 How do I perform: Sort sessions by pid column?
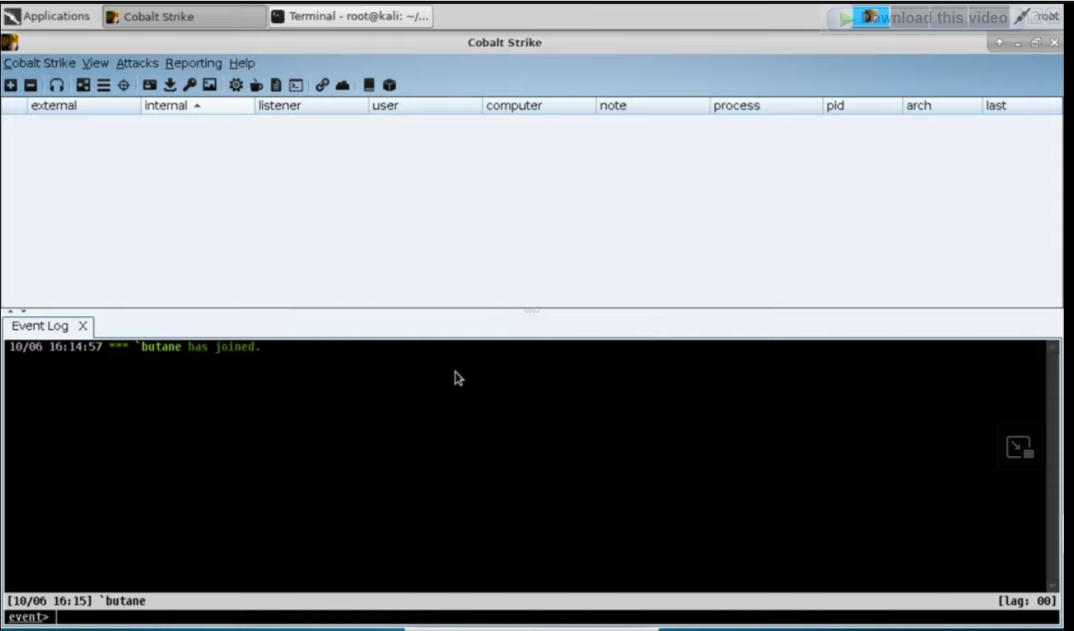point(862,106)
